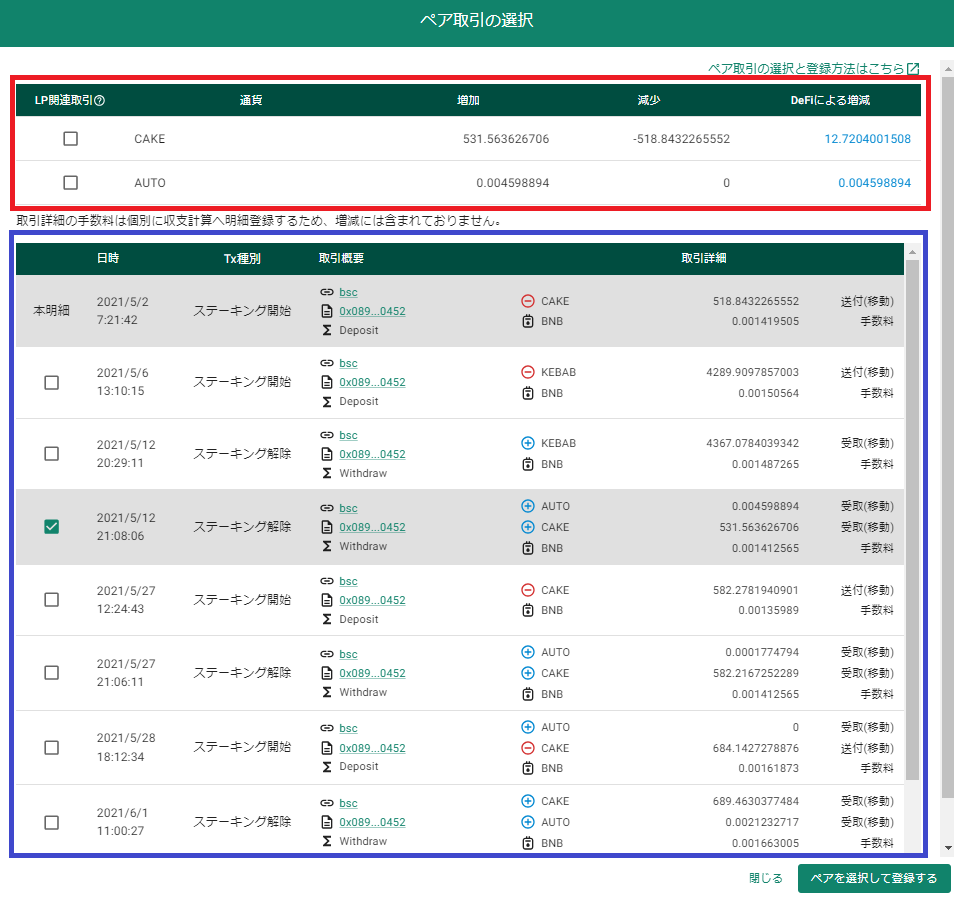The width and height of the screenshot is (954, 898).
Task: Click red minus icon beside CAKE 582.2781940901
Action: (528, 590)
